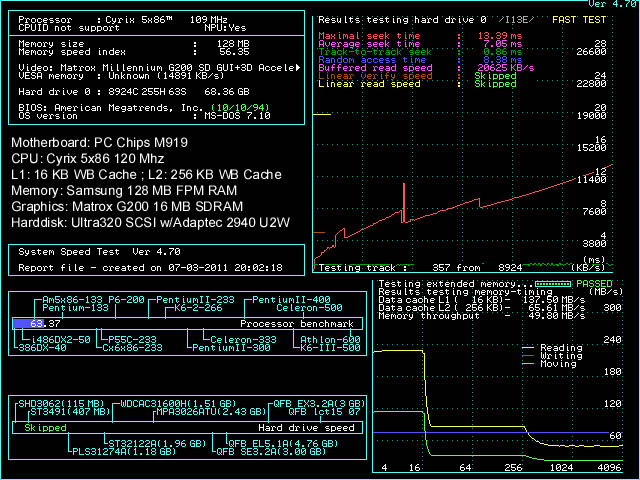Screen dimensions: 640x480
Task: Click the Celeron-500 benchmark reference
Action: [x=309, y=308]
